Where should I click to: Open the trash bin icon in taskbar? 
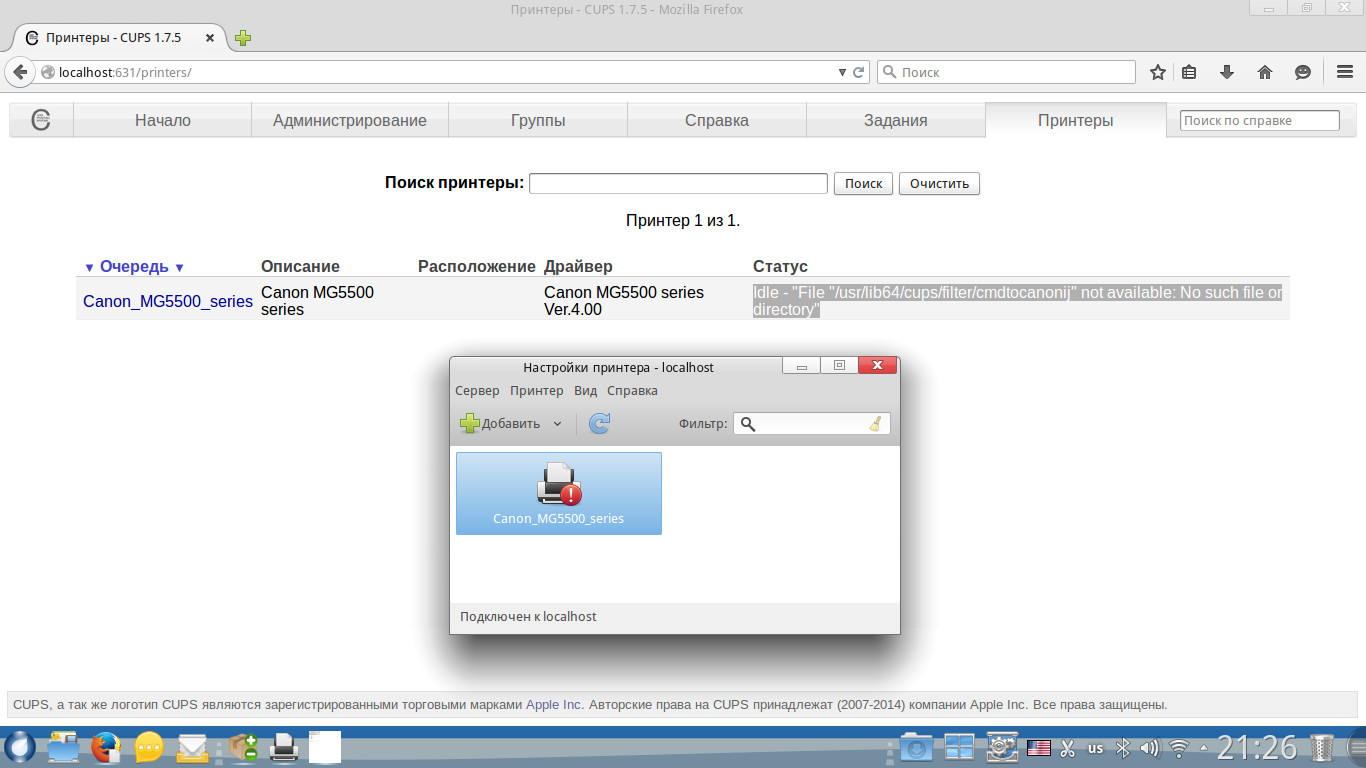[x=1322, y=747]
